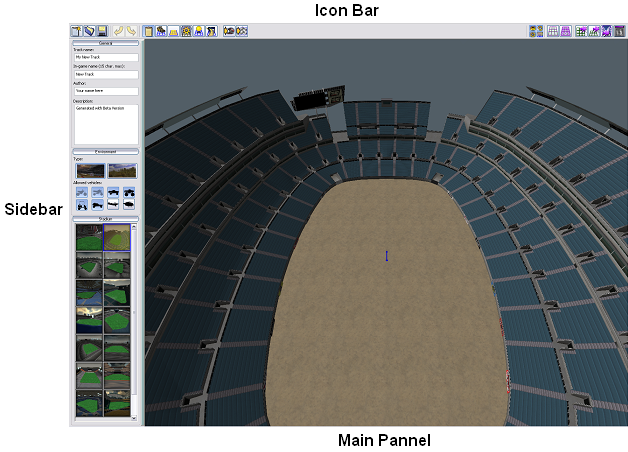Select the right stadium thumbnail in second row

(117, 265)
